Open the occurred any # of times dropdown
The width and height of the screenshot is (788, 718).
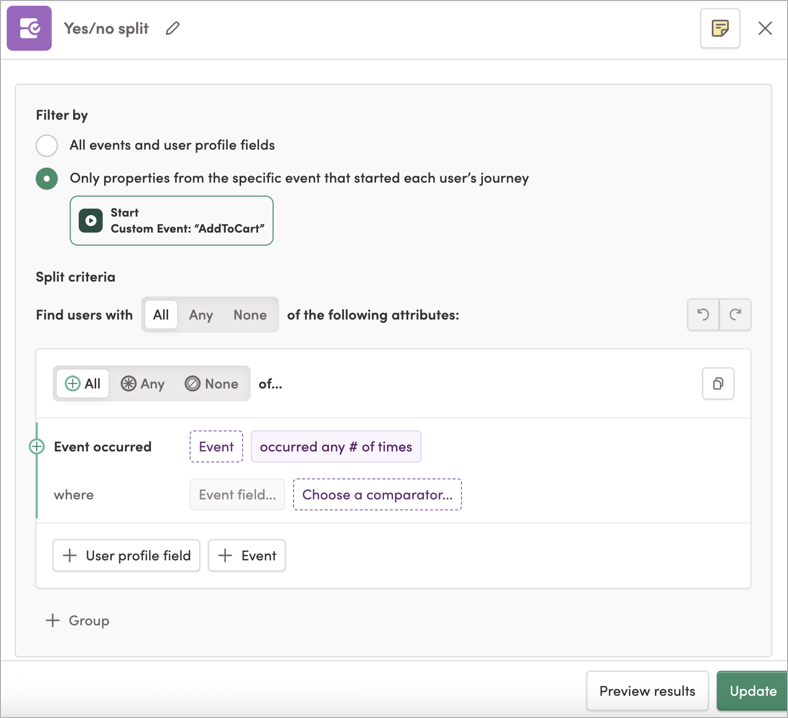pos(336,446)
